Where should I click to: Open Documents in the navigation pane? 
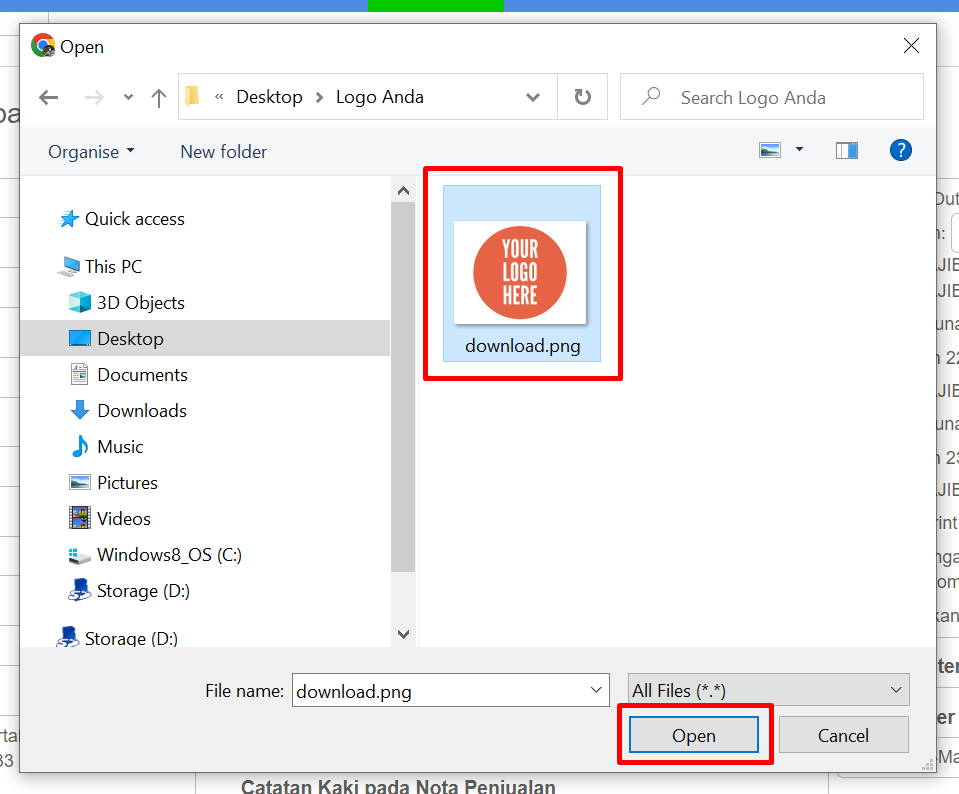click(x=143, y=375)
